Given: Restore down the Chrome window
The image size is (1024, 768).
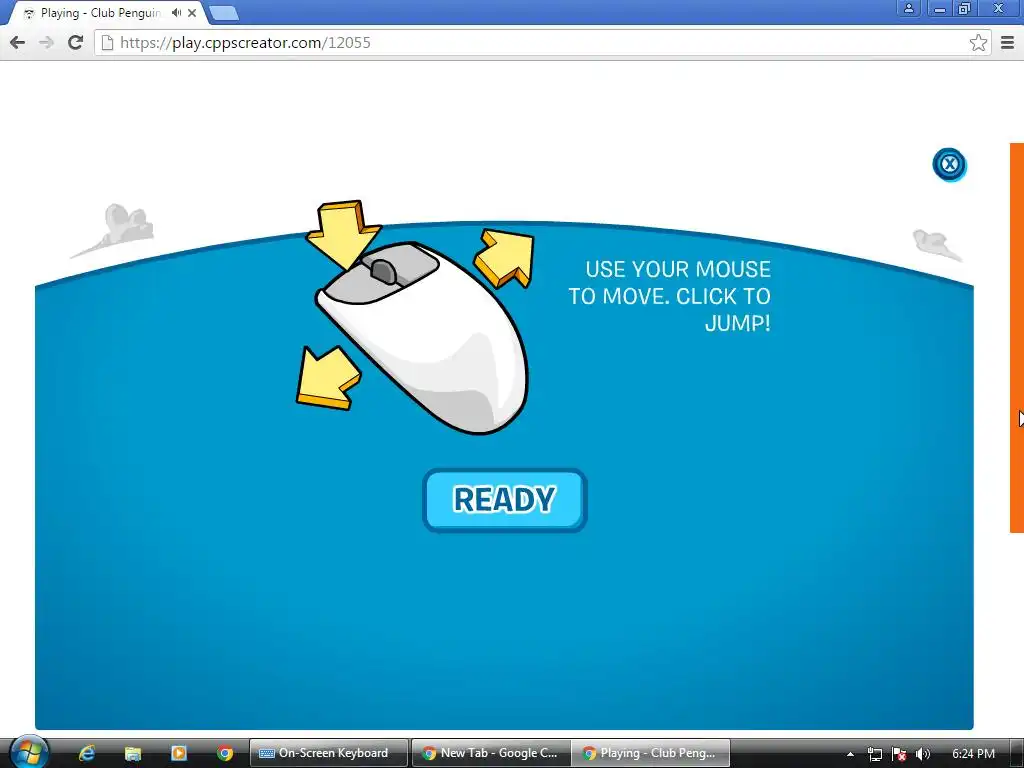Looking at the screenshot, I should [965, 8].
